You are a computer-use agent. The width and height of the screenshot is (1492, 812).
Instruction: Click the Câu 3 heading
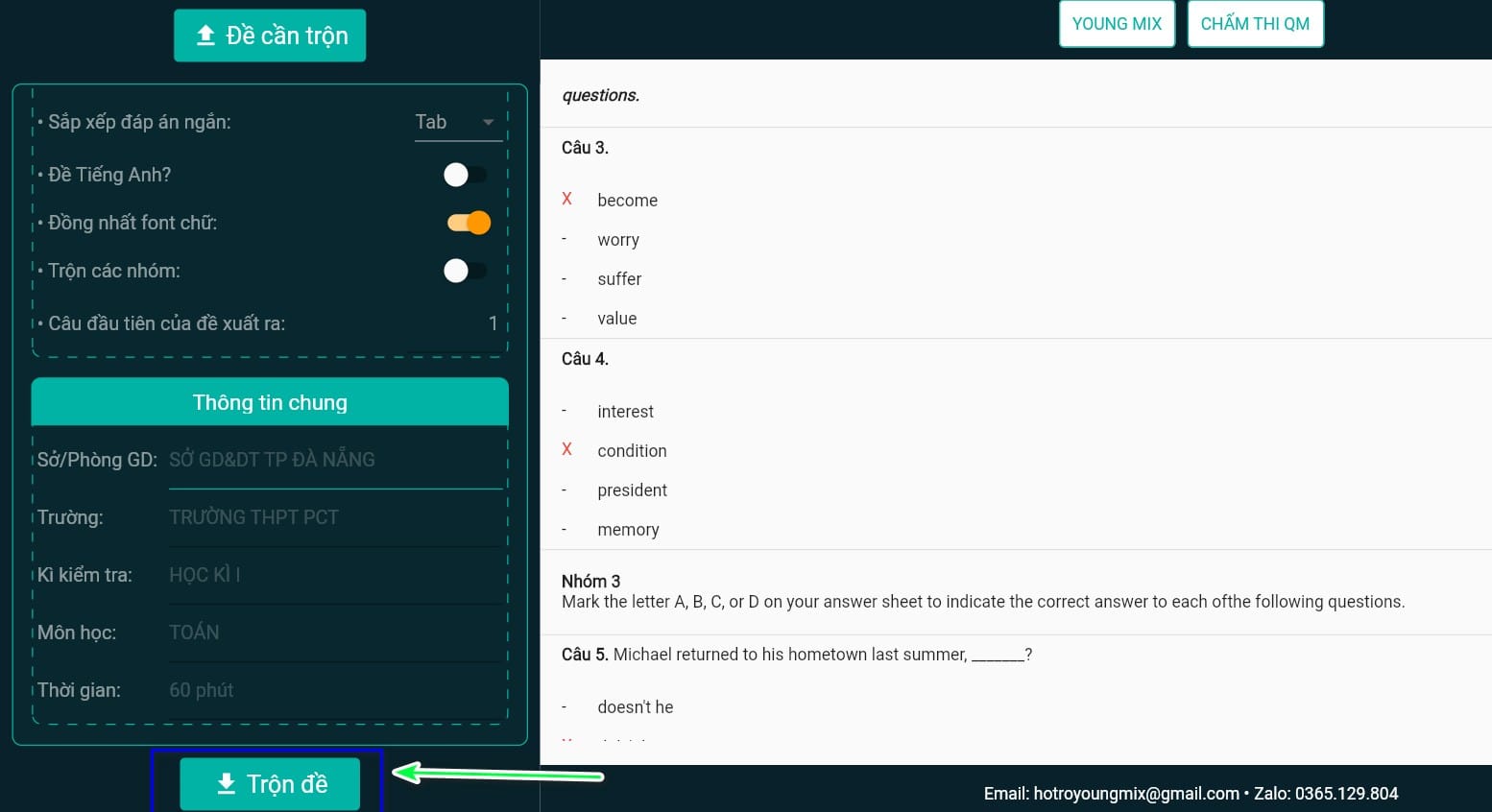click(585, 148)
